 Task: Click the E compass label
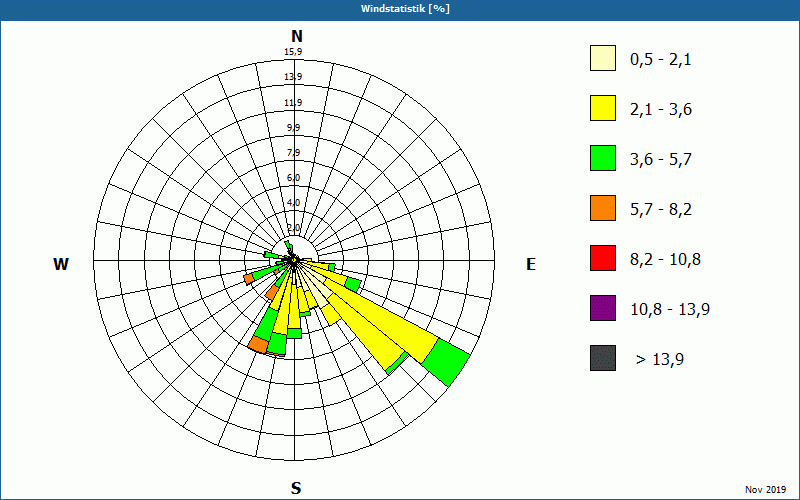click(531, 264)
